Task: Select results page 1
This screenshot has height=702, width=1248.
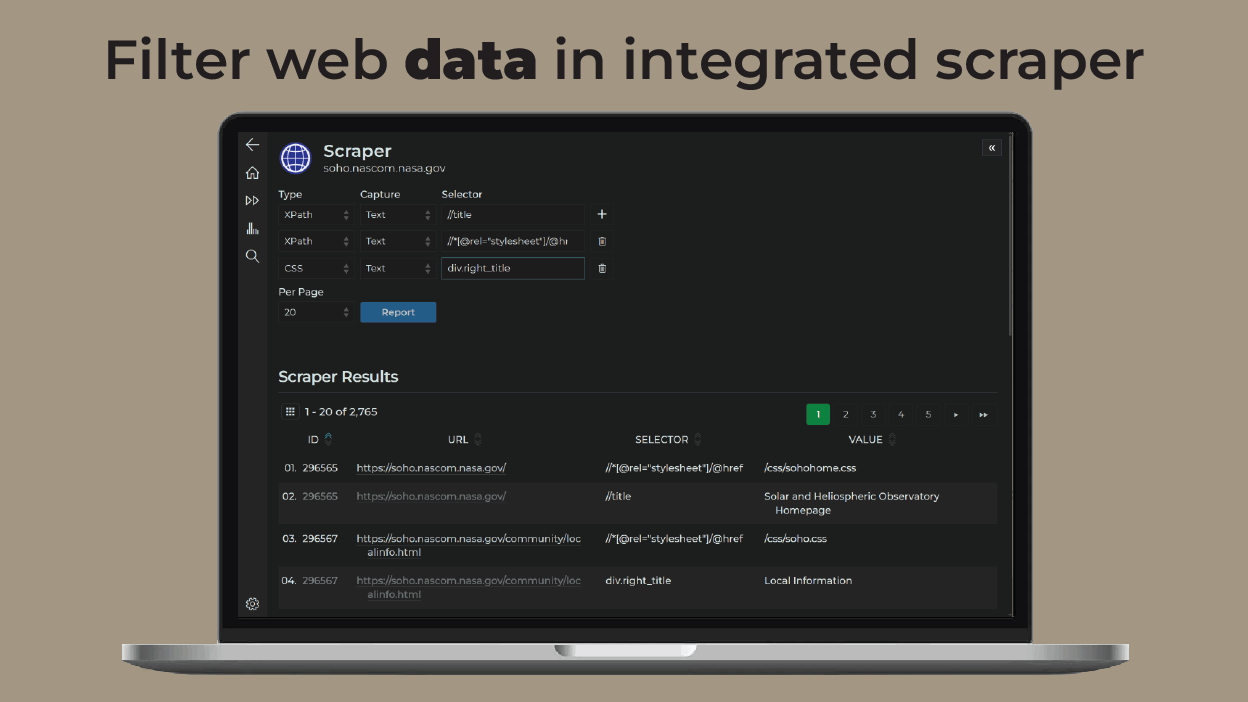Action: (x=818, y=414)
